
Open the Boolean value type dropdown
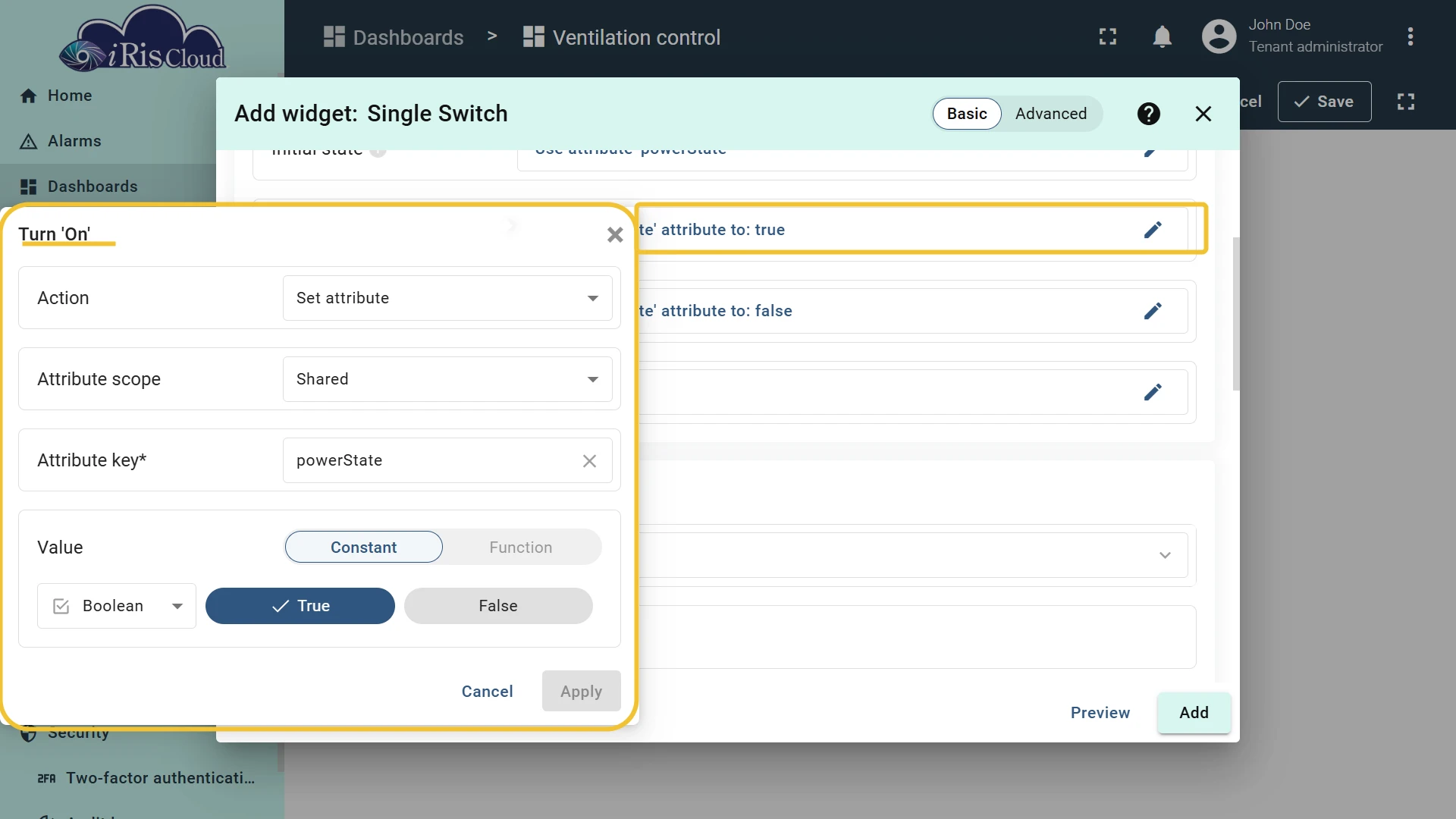[x=117, y=606]
